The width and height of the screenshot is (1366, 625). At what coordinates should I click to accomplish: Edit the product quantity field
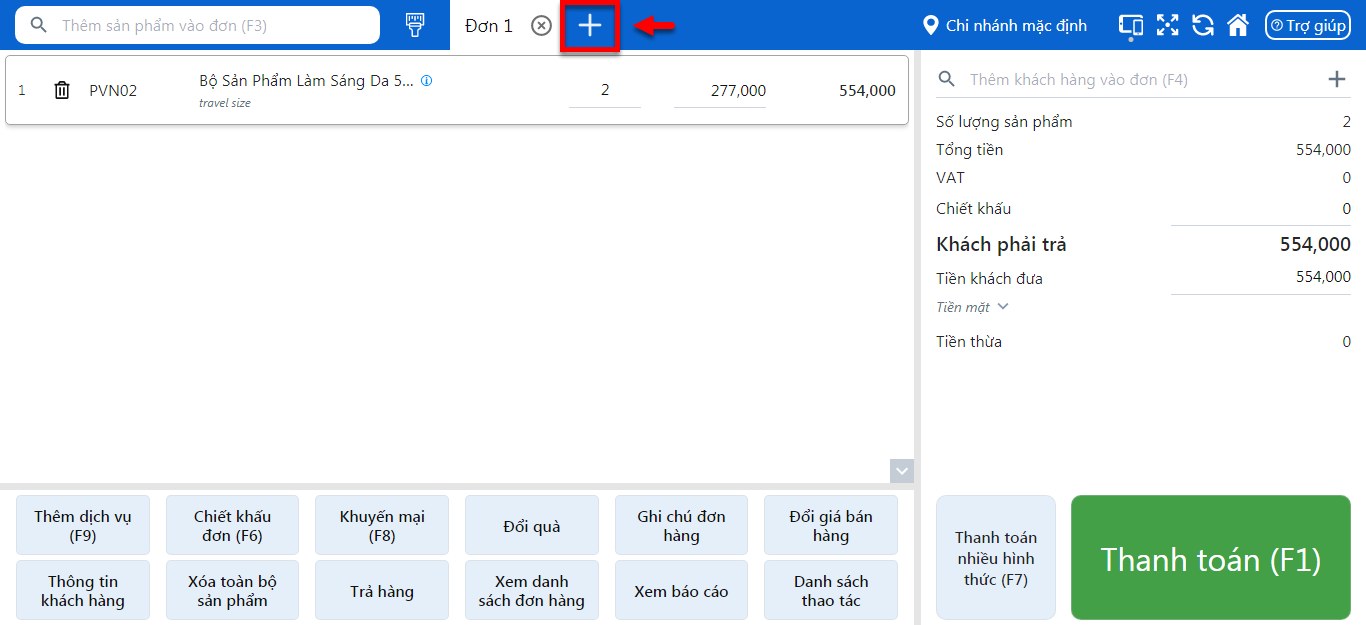coord(605,91)
